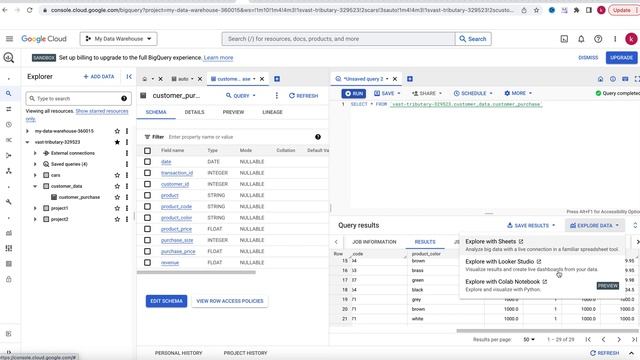Collapse the Explorer panel
Viewport: 640px width, 360px height.
(129, 76)
